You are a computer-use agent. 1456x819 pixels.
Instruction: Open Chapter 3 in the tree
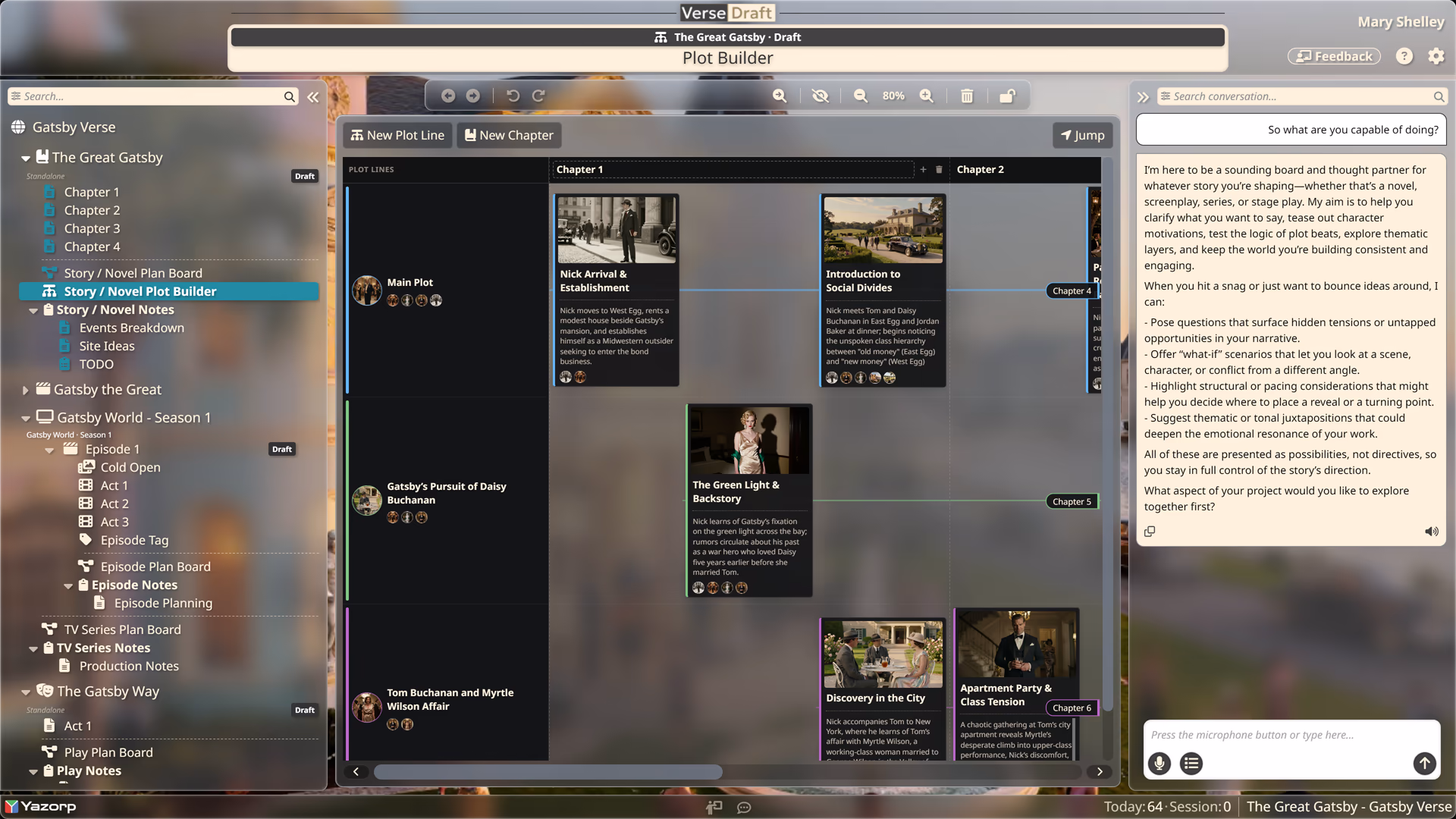click(x=92, y=228)
